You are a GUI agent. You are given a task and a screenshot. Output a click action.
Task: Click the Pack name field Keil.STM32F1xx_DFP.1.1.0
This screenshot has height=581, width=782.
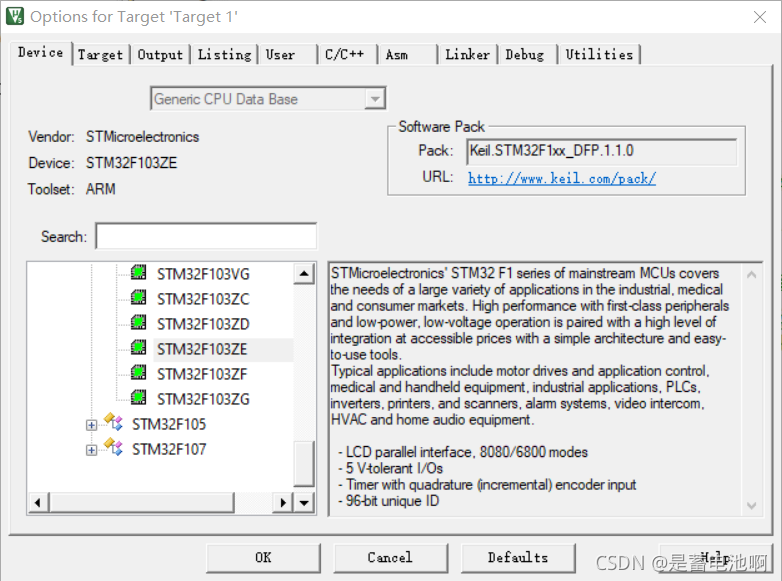(x=601, y=152)
